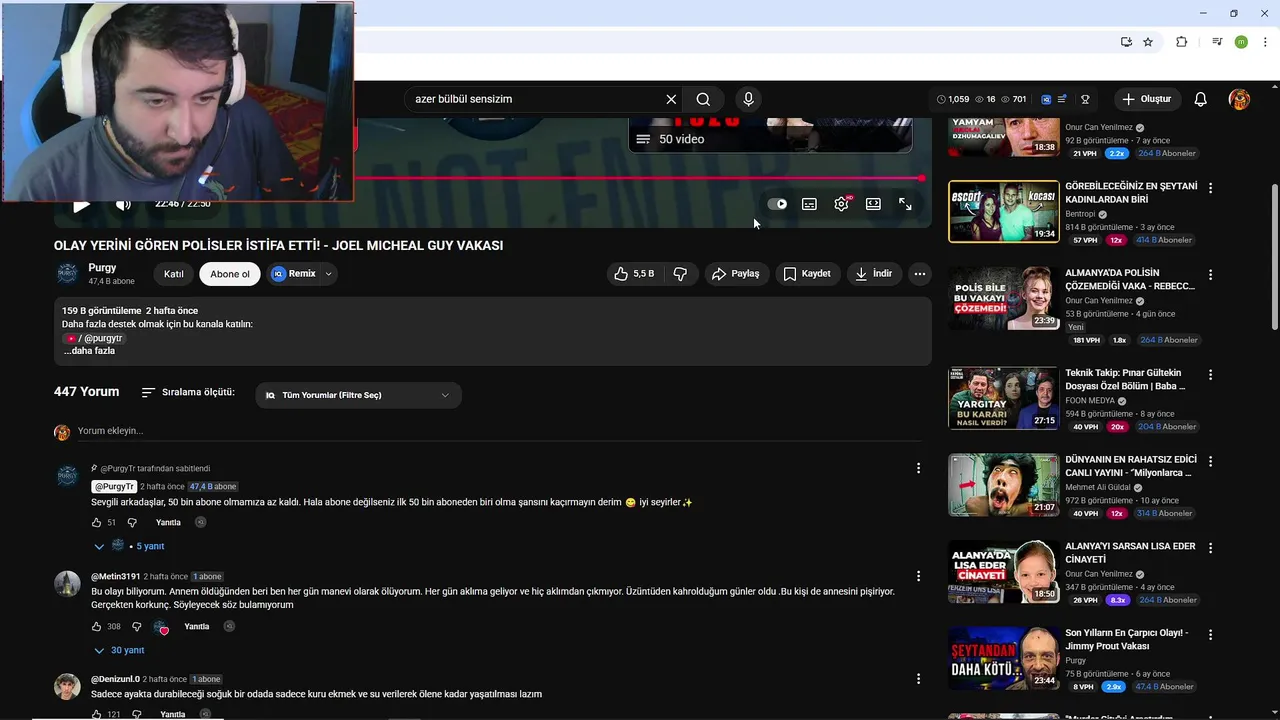This screenshot has height=720, width=1280.
Task: Click the end of the video progress bar
Action: [x=921, y=178]
